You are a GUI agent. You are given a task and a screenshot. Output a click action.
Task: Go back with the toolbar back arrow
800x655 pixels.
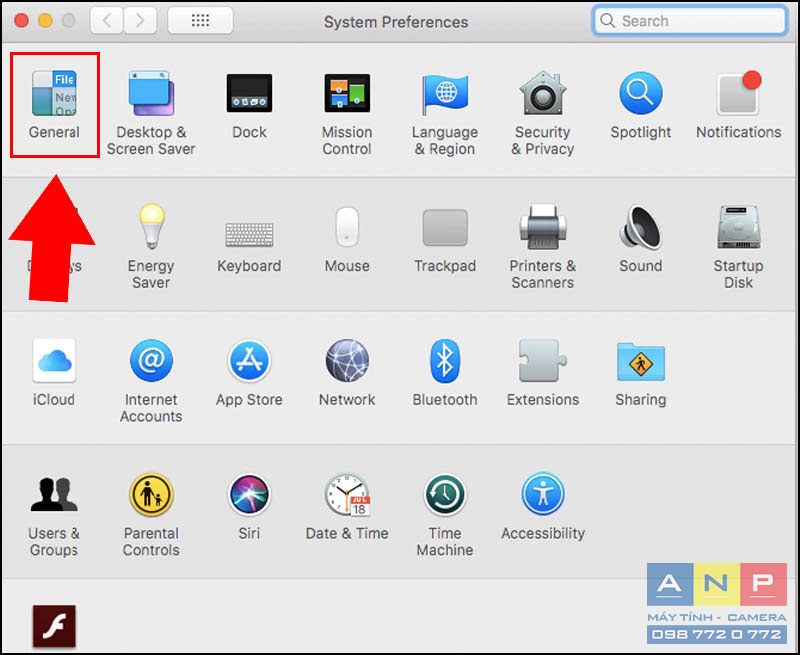click(x=107, y=21)
